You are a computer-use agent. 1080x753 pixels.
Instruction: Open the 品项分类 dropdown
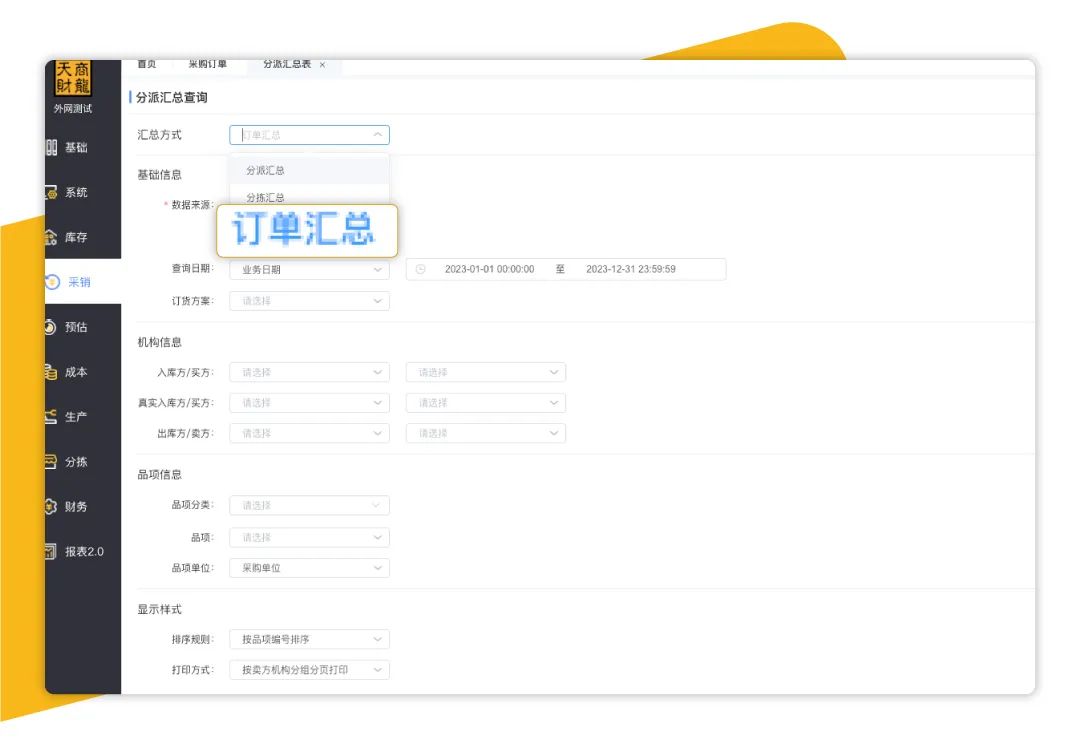pos(309,505)
